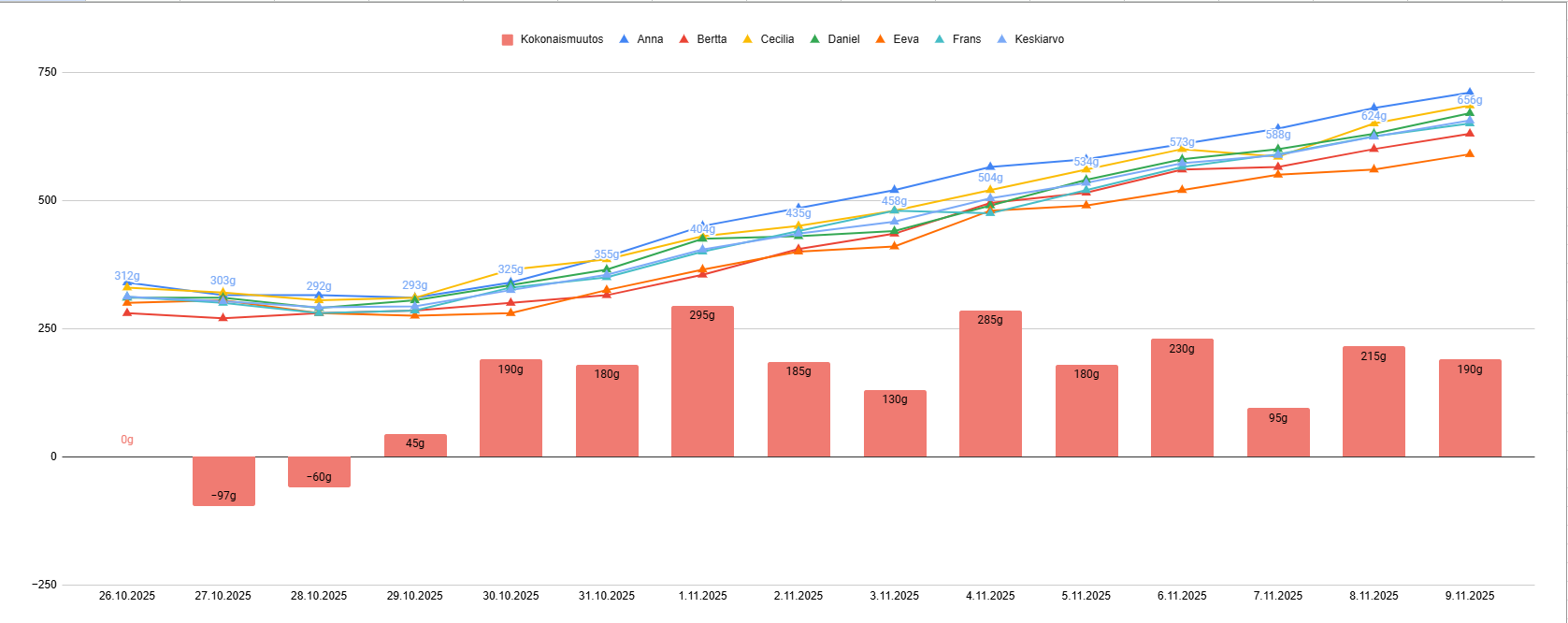The width and height of the screenshot is (1568, 623).
Task: Click the Anna blue triangle legend marker
Action: point(624,39)
